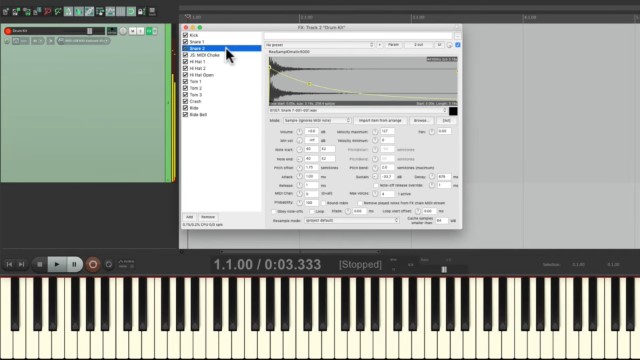Click the Add FX button
The width and height of the screenshot is (640, 360).
pos(189,217)
